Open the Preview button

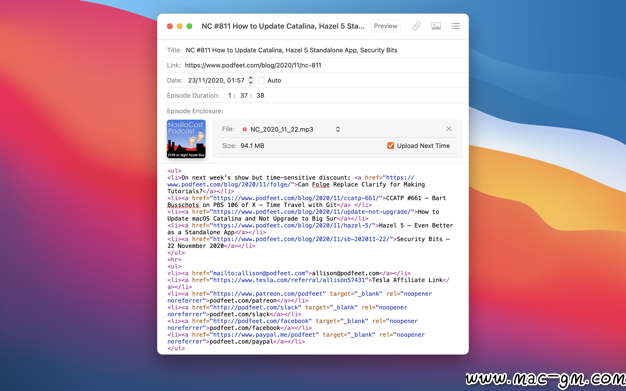click(x=385, y=26)
